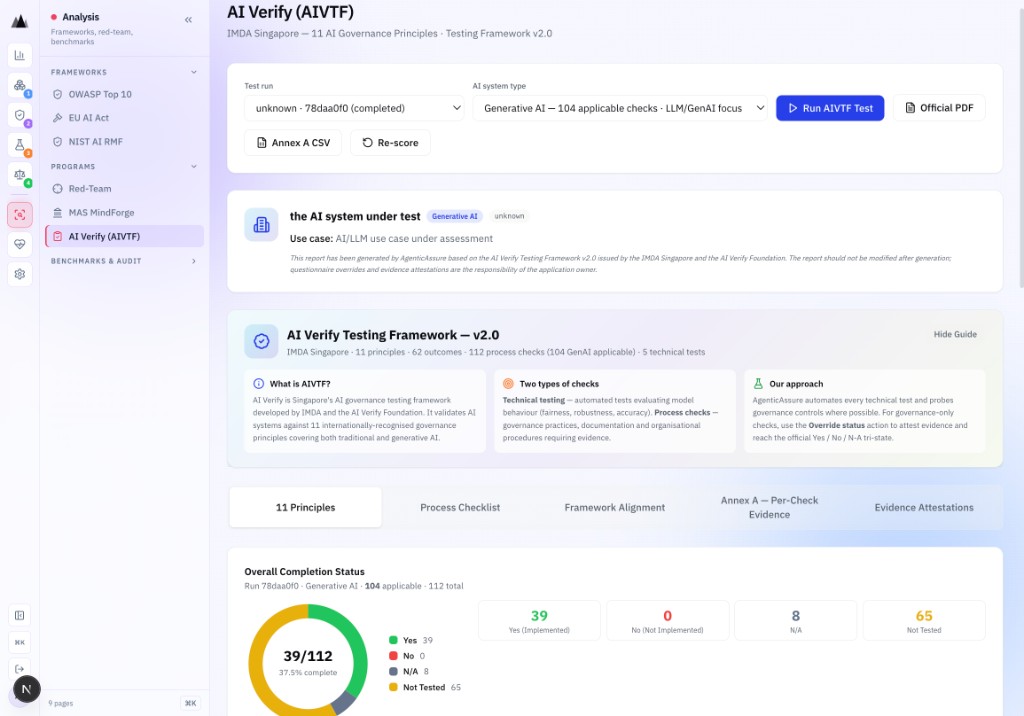1024x716 pixels.
Task: Click the logout arrow rail icon
Action: 20,669
